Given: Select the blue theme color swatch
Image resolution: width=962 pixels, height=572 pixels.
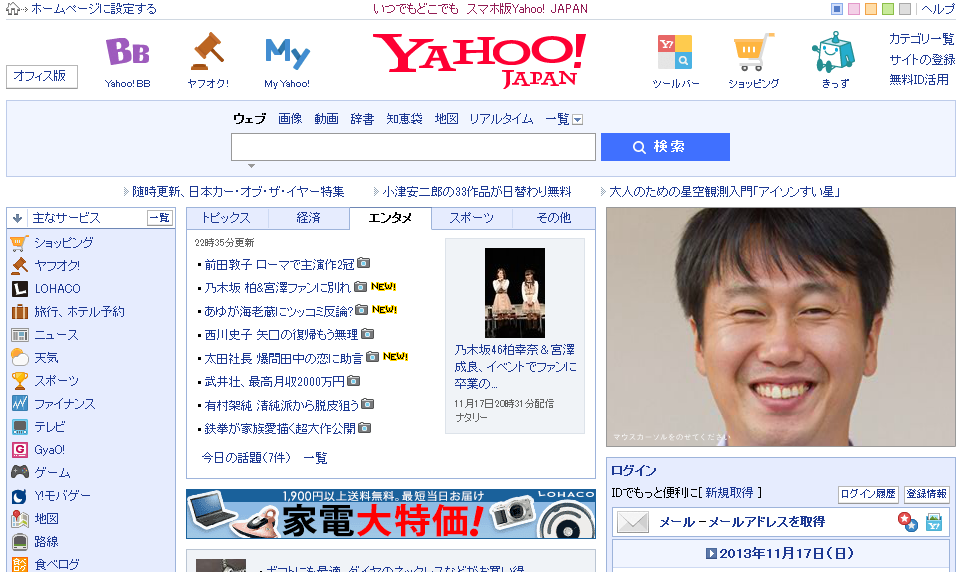Looking at the screenshot, I should click(x=837, y=9).
